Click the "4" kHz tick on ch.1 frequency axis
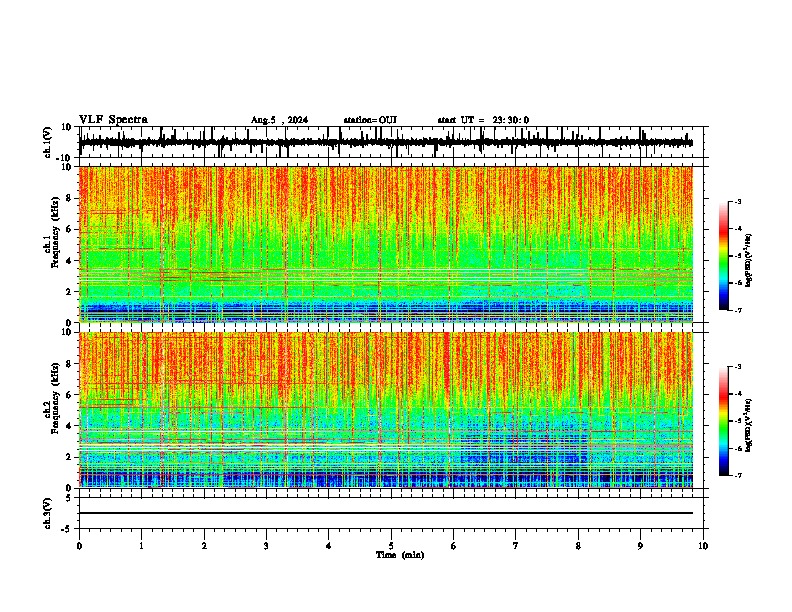This screenshot has width=792, height=612. coord(71,261)
